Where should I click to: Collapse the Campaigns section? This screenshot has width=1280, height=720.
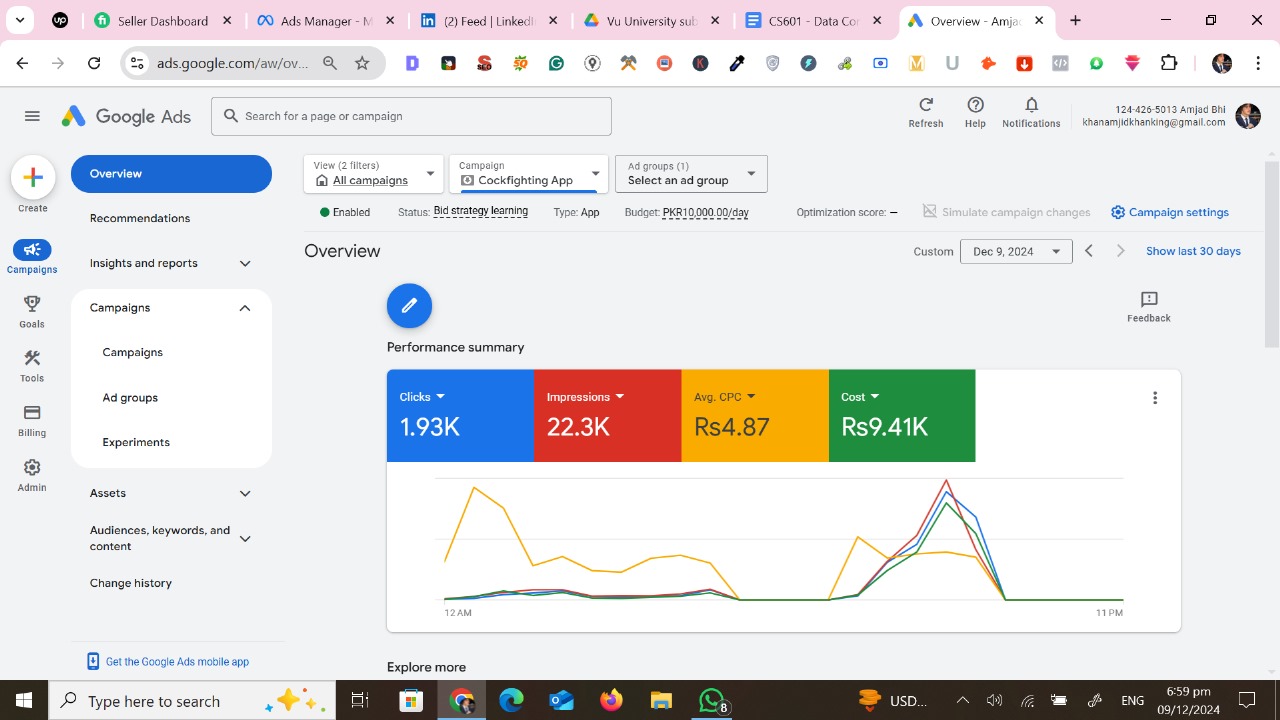pyautogui.click(x=245, y=308)
